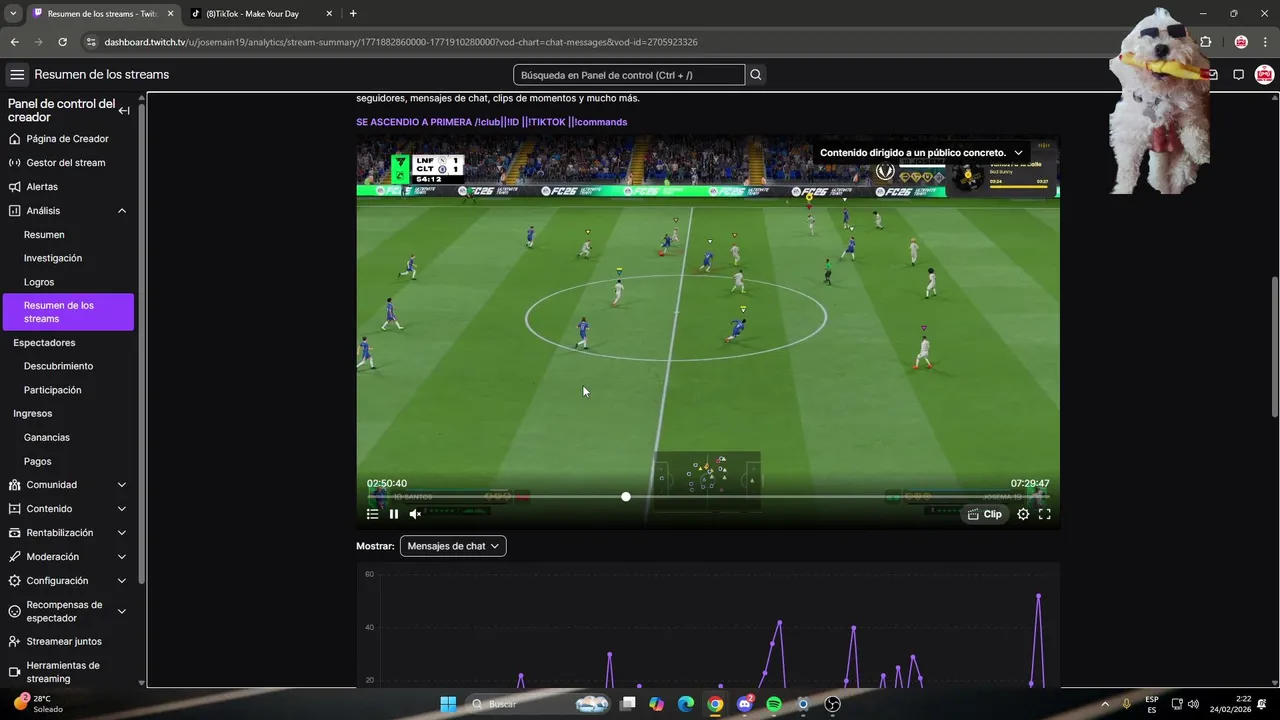The image size is (1280, 720).
Task: Click the highest chat-messages peak on chart
Action: pos(1038,596)
